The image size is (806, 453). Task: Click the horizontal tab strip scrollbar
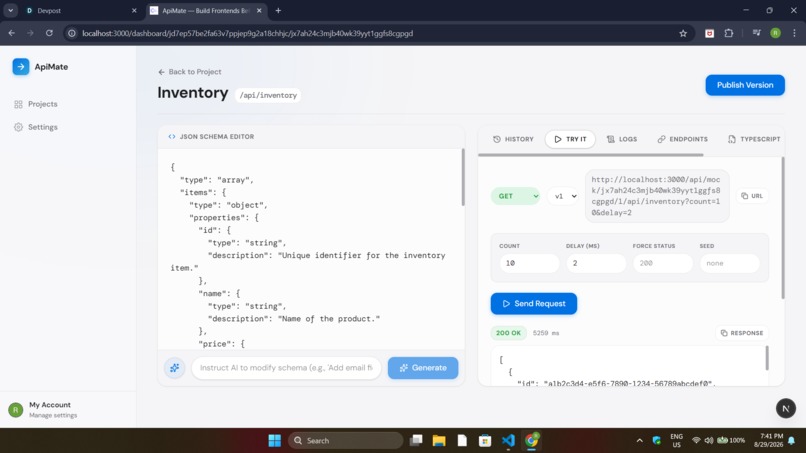pyautogui.click(x=591, y=155)
